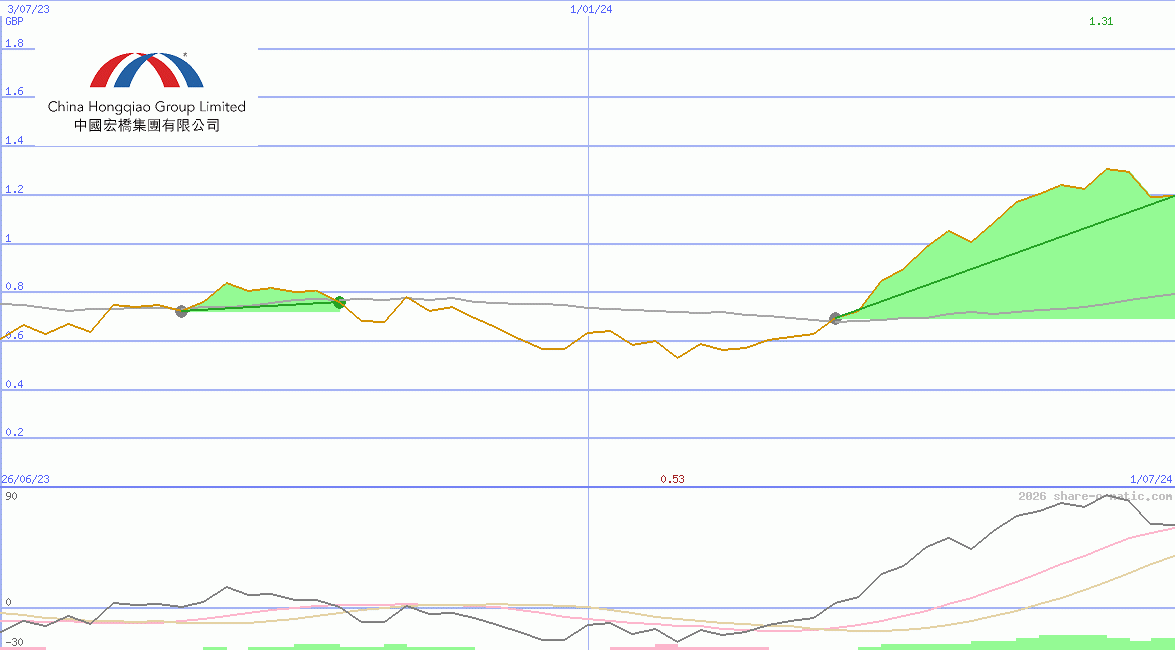Click the 1.31 high value label

point(1101,21)
